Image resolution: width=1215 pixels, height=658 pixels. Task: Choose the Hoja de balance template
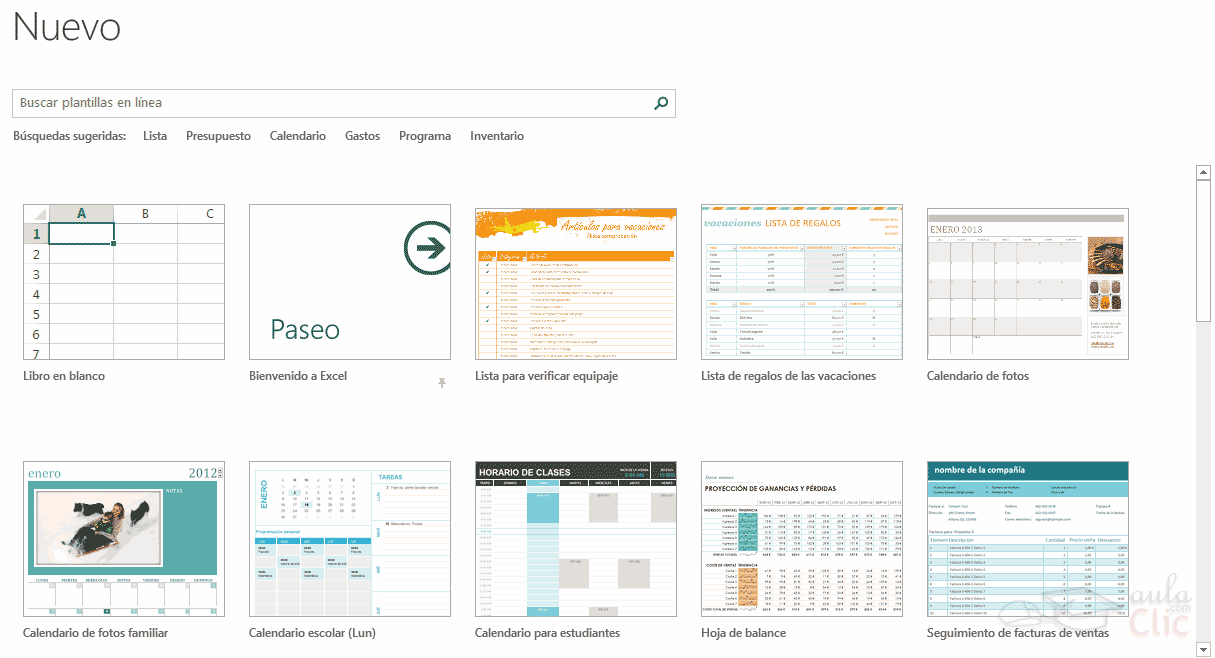[x=801, y=539]
